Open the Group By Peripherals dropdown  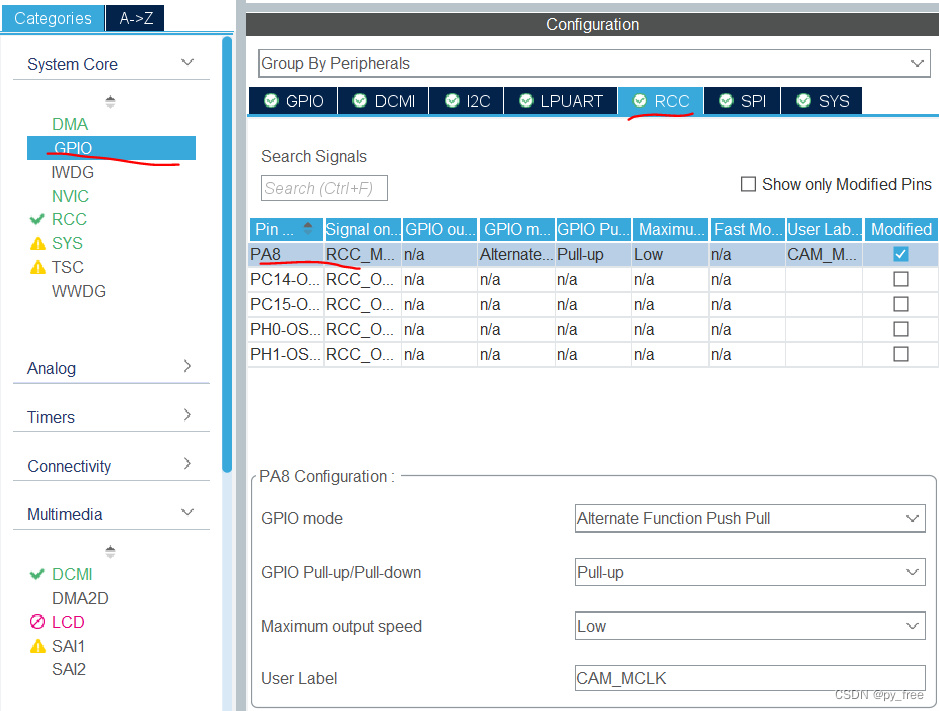(x=595, y=63)
